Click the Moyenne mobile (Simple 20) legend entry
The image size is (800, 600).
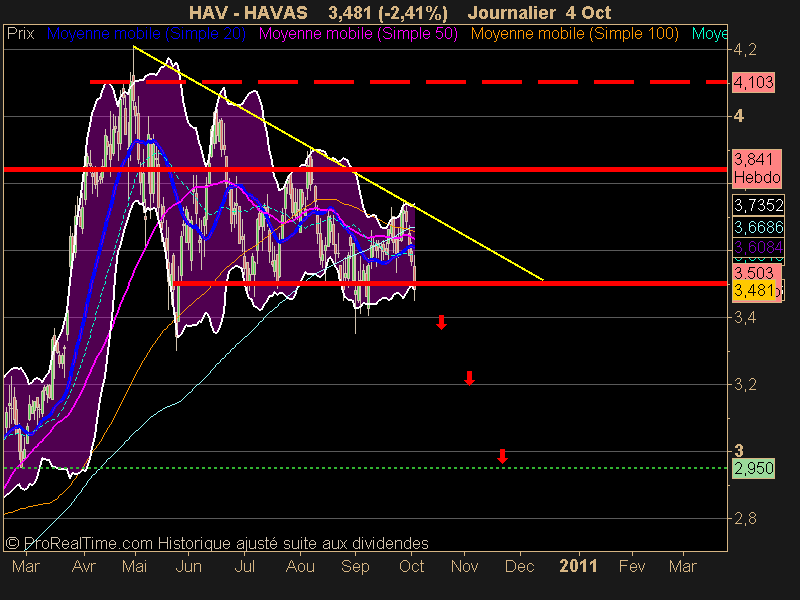click(x=146, y=34)
